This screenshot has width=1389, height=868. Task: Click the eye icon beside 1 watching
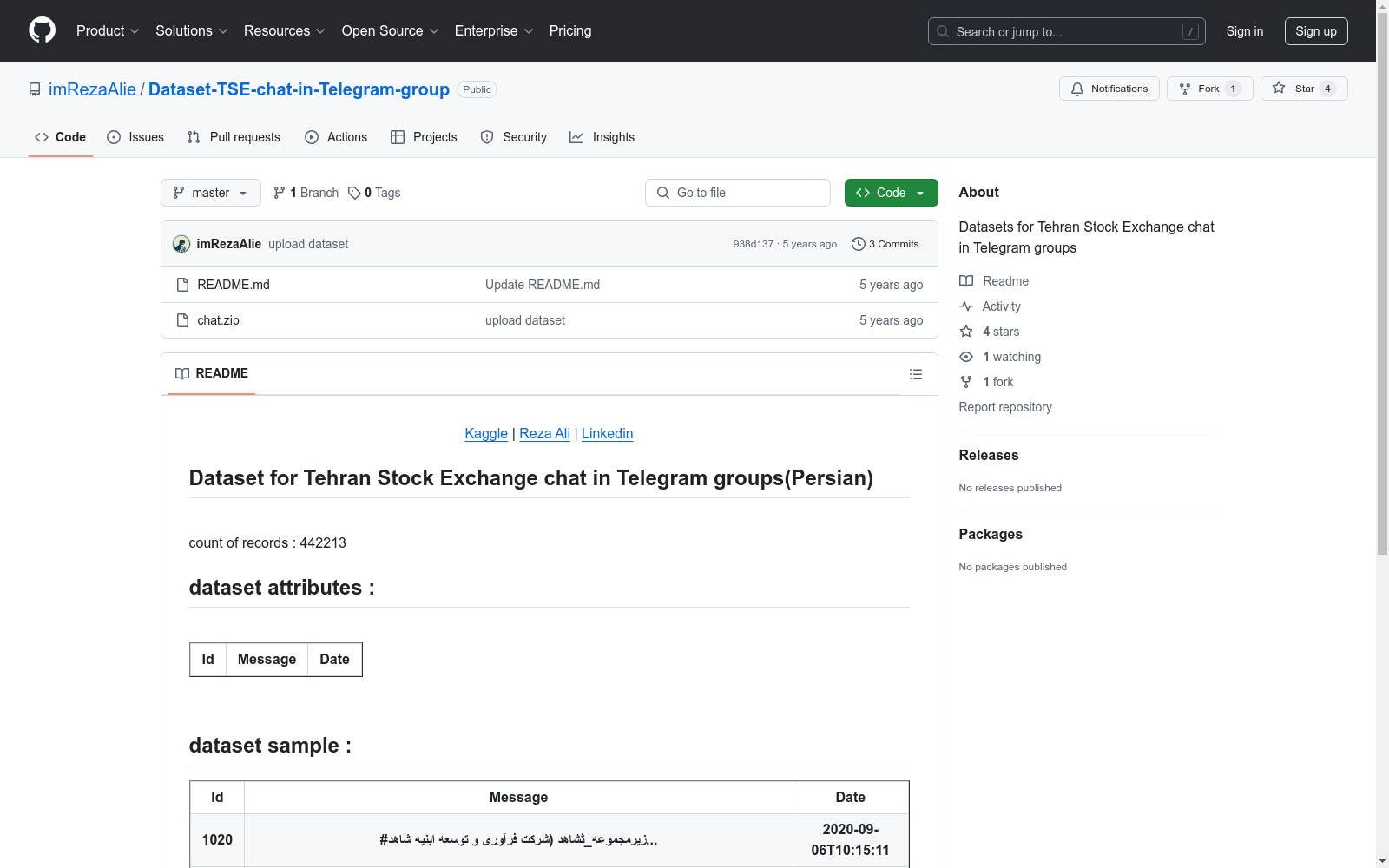966,357
